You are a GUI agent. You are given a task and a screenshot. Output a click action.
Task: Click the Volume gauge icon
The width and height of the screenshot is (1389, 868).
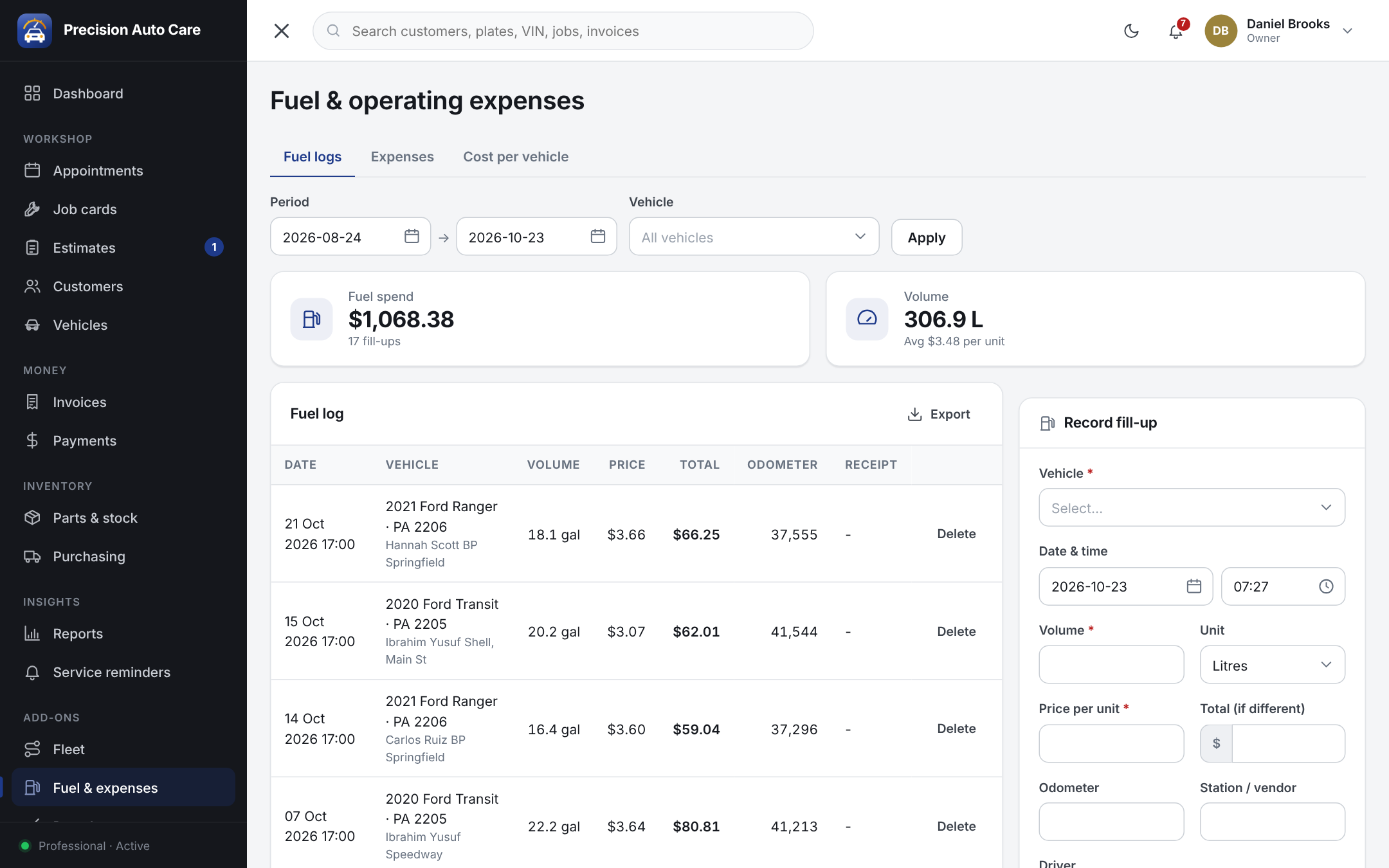click(867, 319)
